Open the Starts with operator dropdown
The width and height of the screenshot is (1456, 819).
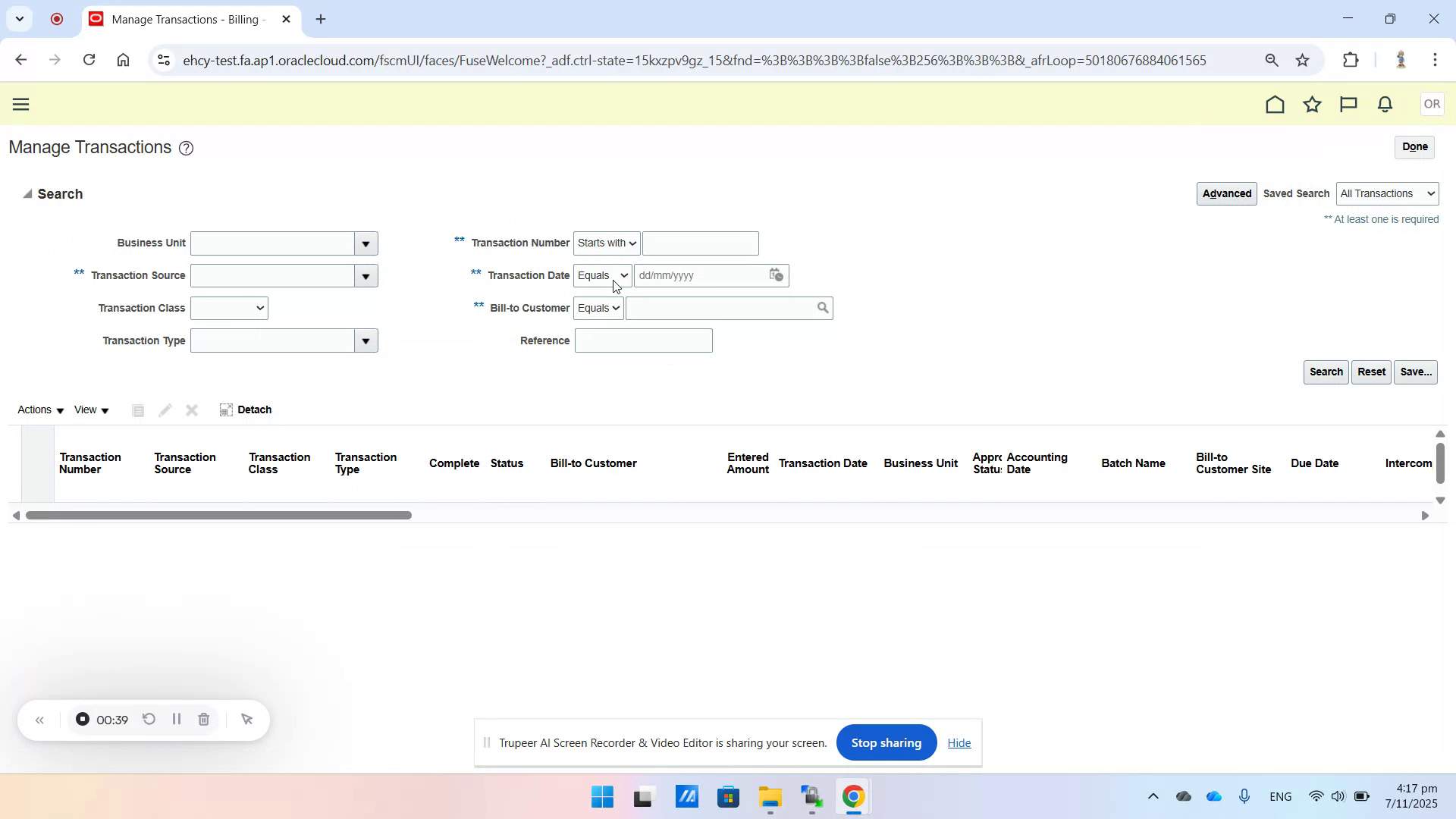pyautogui.click(x=605, y=243)
